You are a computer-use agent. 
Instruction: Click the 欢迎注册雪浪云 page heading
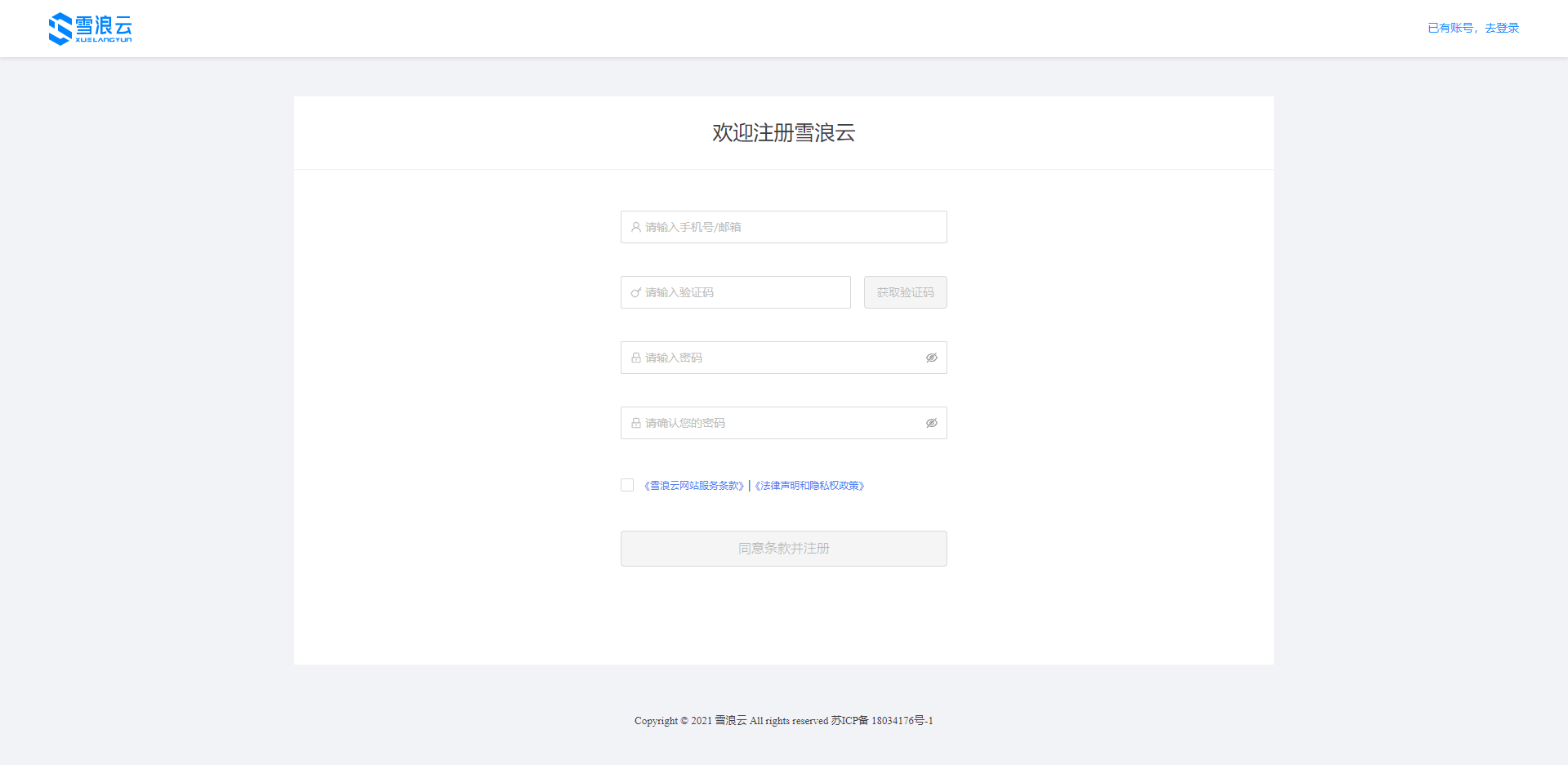(x=783, y=132)
